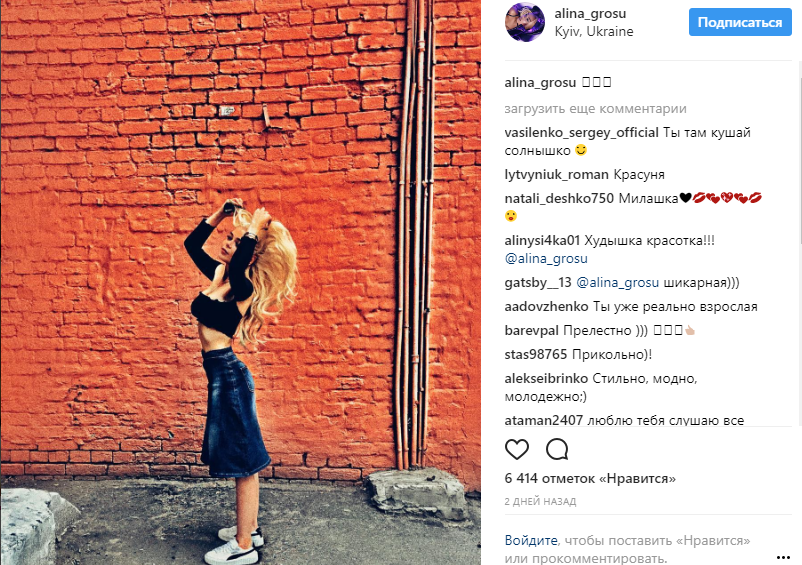Open barevpal commenter profile
This screenshot has height=565, width=802.
tap(531, 331)
